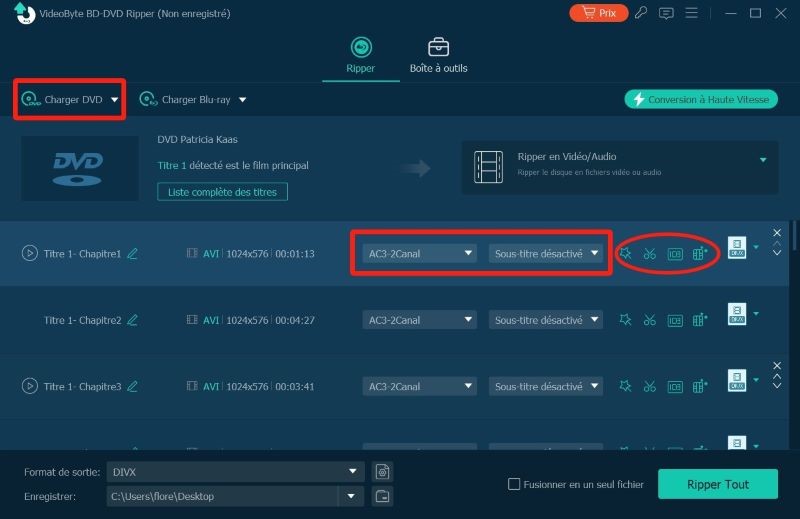Open audio track dropdown for Chapitre1

coord(419,253)
